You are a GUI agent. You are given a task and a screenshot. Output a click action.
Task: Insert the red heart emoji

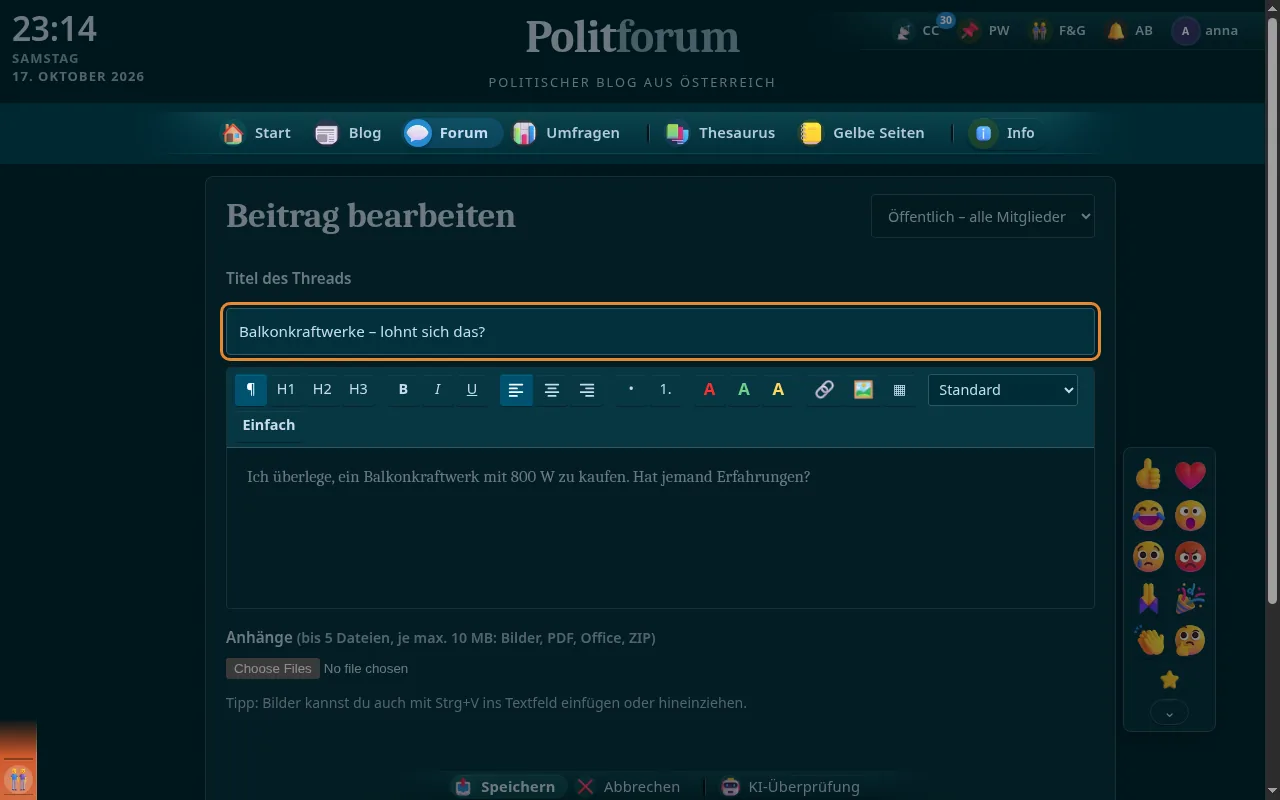[1190, 474]
